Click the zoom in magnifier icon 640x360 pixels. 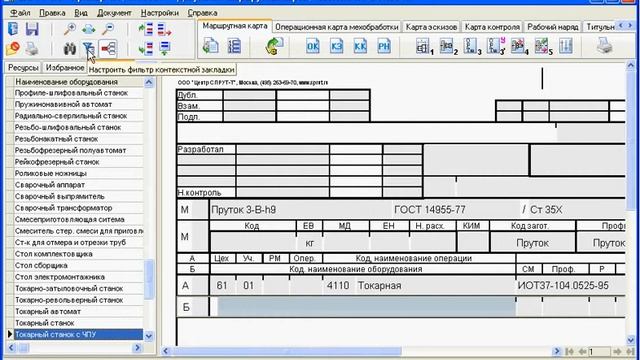(70, 29)
